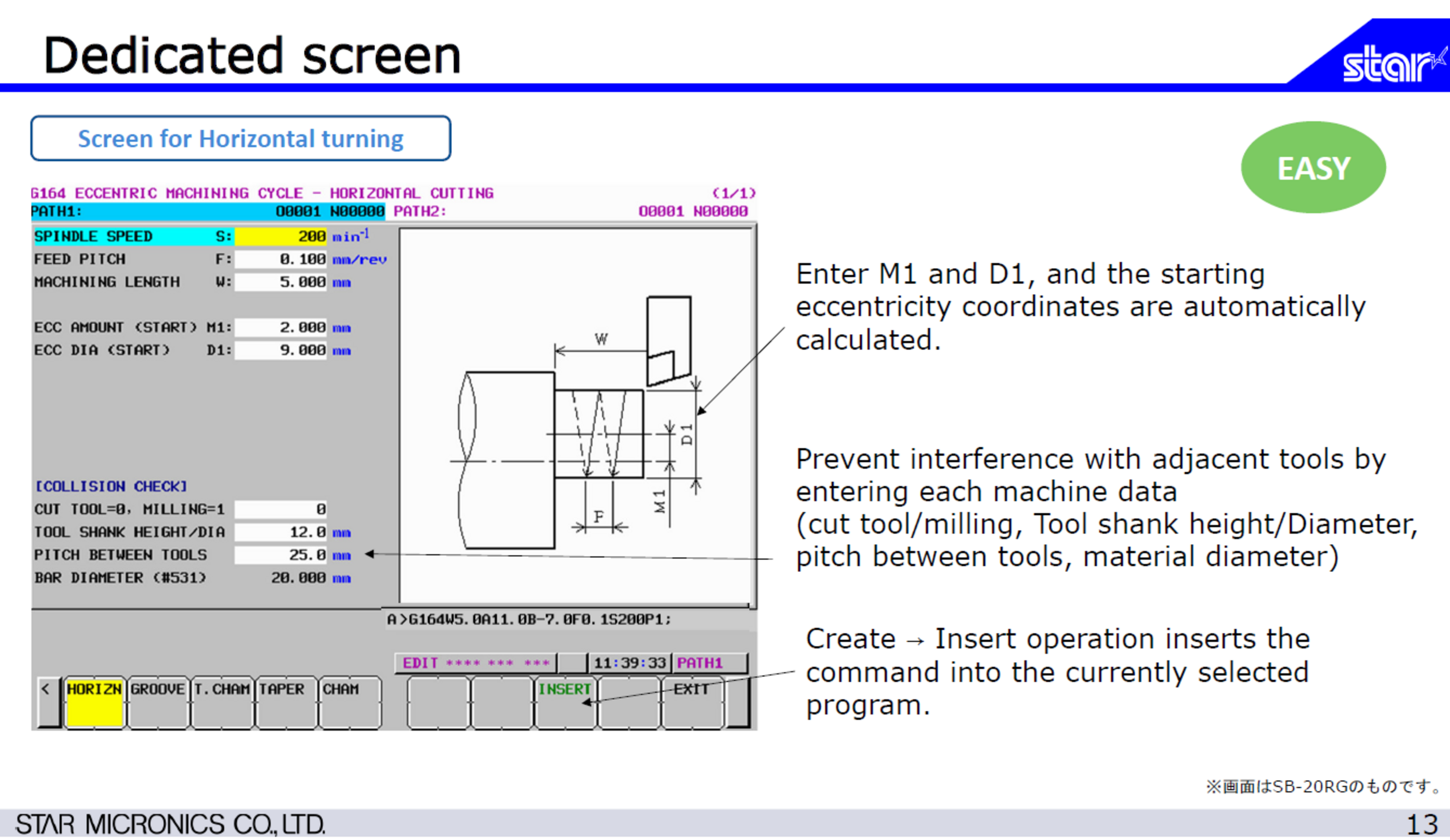Select ECC Amount M1 value field
Viewport: 1450px width, 840px height.
280,328
